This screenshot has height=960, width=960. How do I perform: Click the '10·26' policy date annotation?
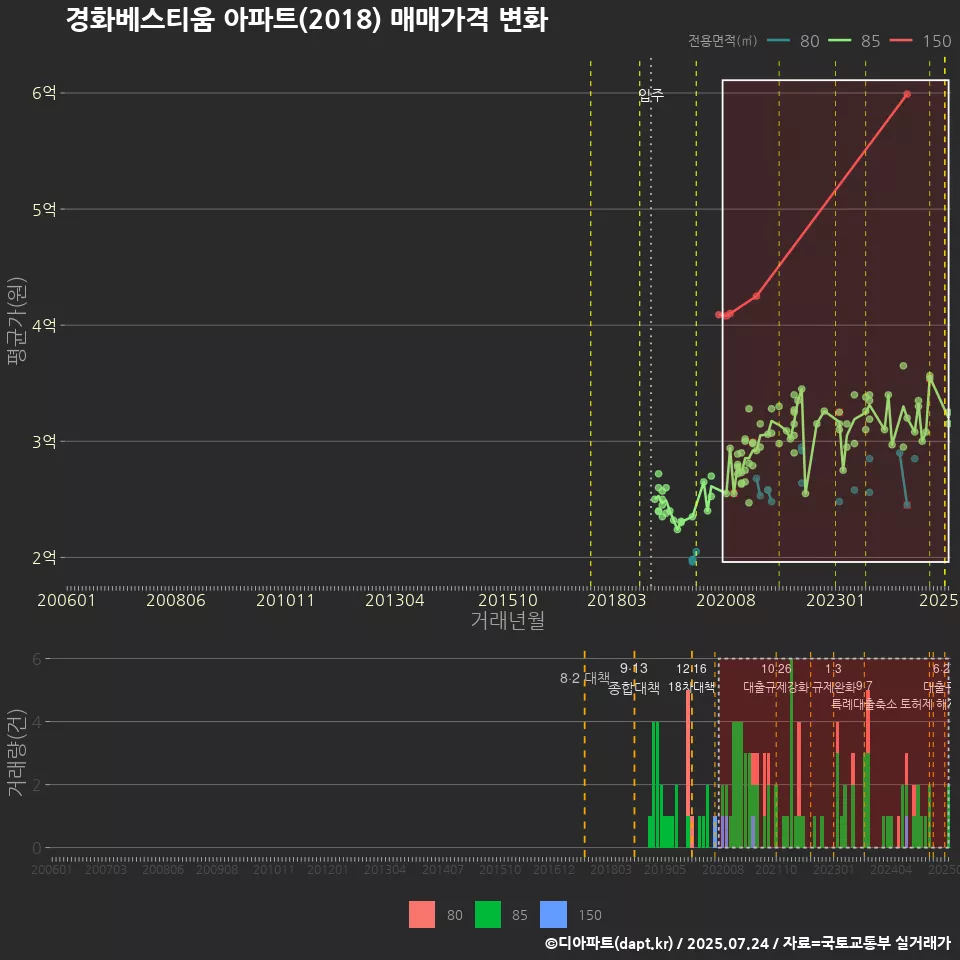[776, 669]
